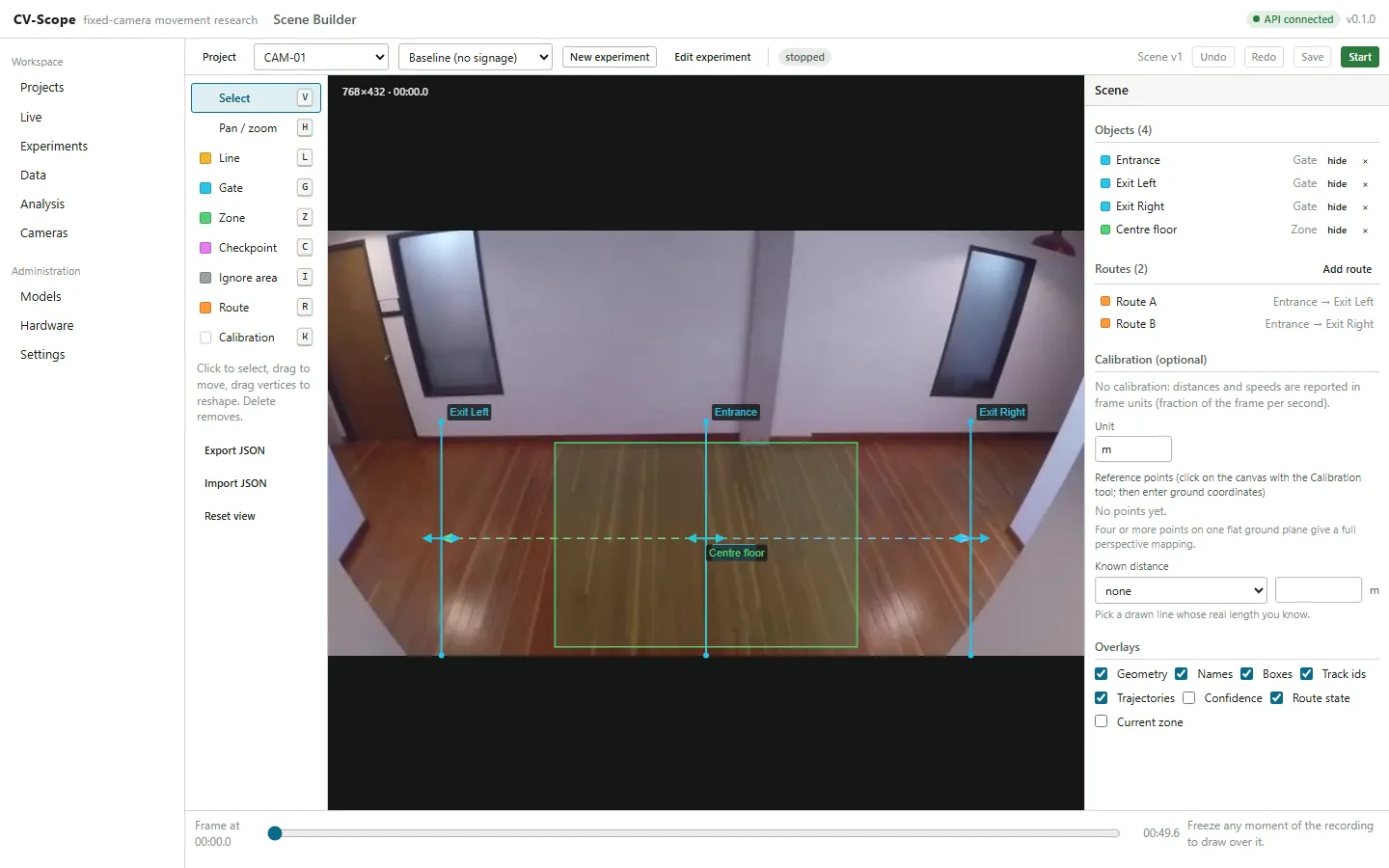Hide the Exit Right gate
The width and height of the screenshot is (1389, 868).
tap(1337, 207)
